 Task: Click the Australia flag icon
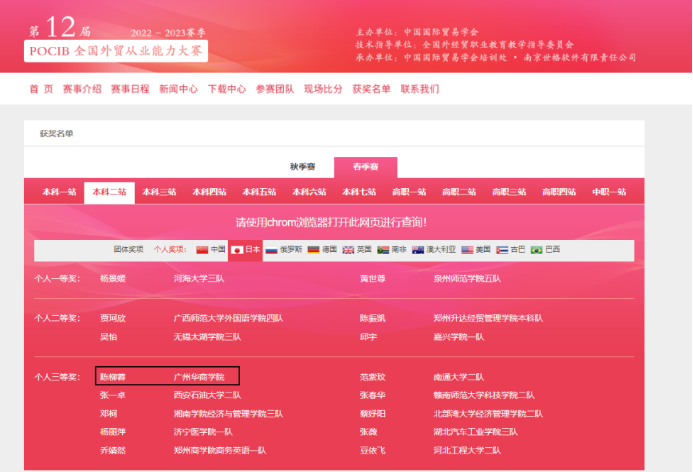(417, 249)
